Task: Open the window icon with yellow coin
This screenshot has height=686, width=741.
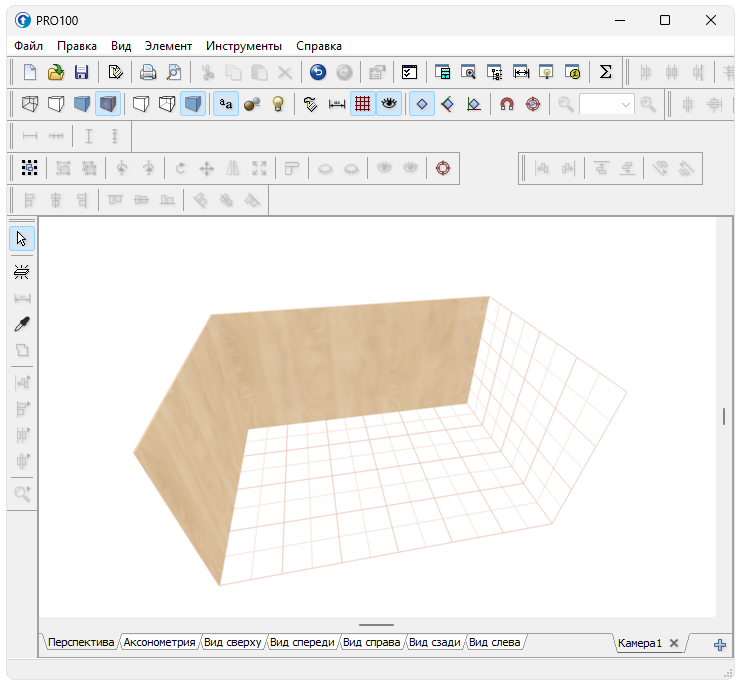Action: click(572, 72)
